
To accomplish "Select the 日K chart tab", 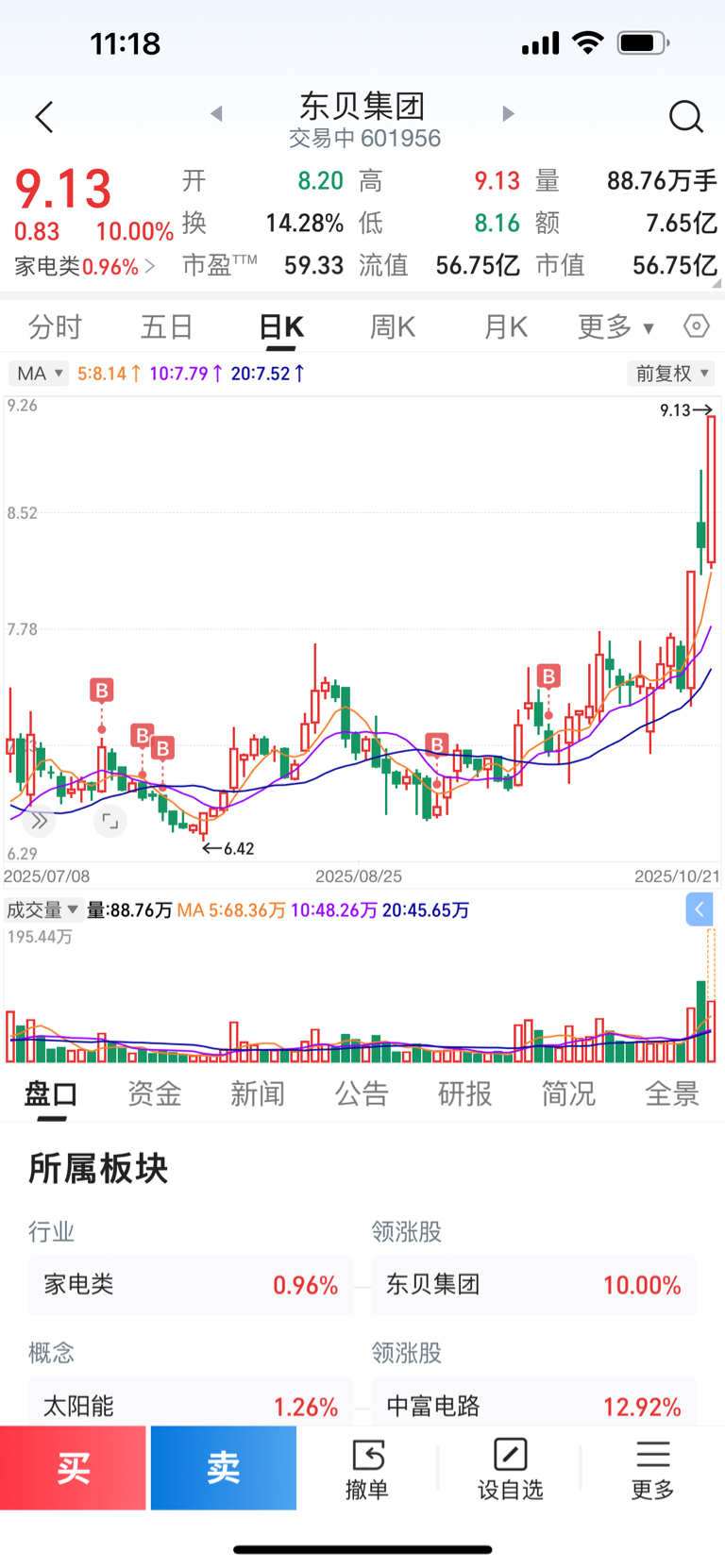I will [x=281, y=327].
